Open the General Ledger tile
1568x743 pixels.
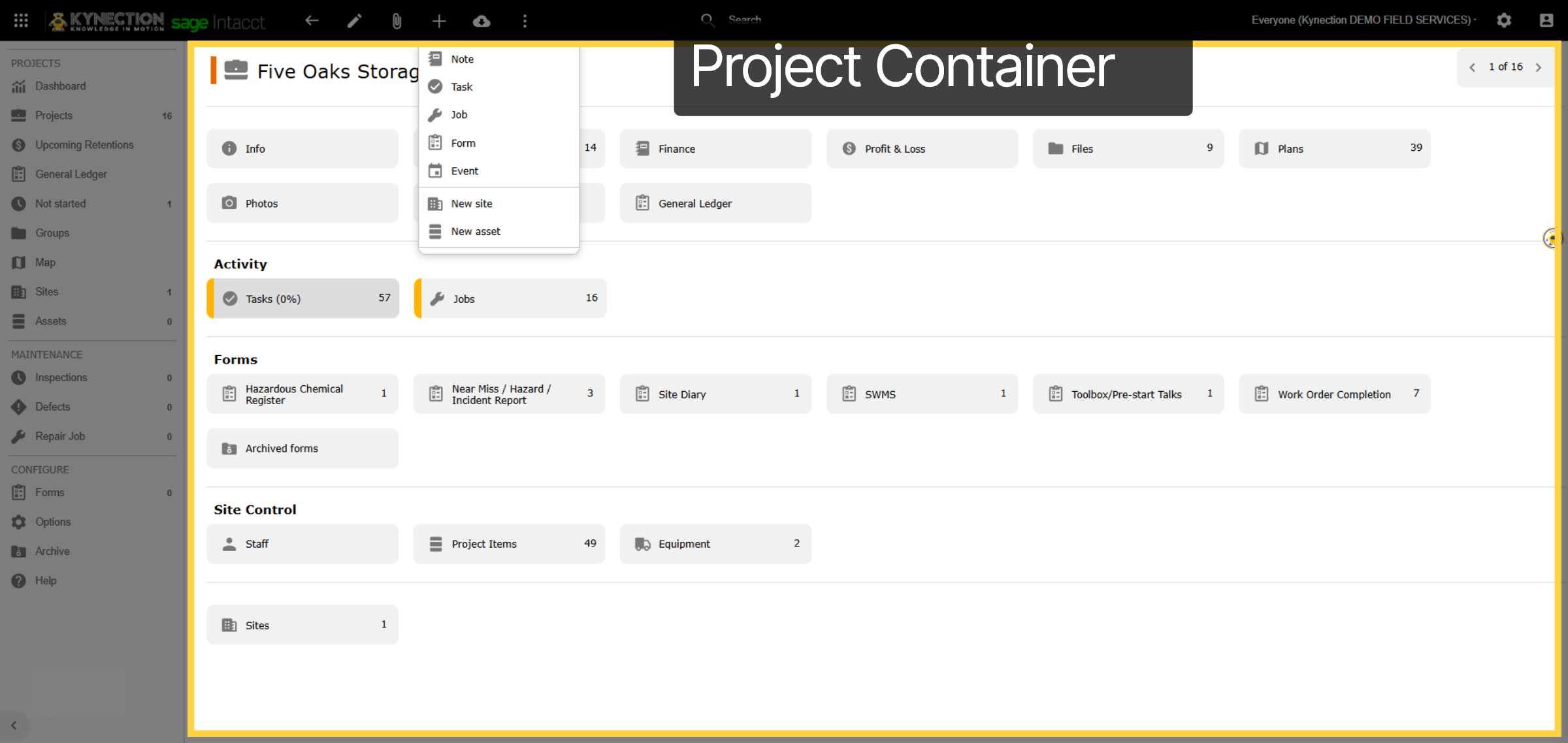(x=715, y=204)
